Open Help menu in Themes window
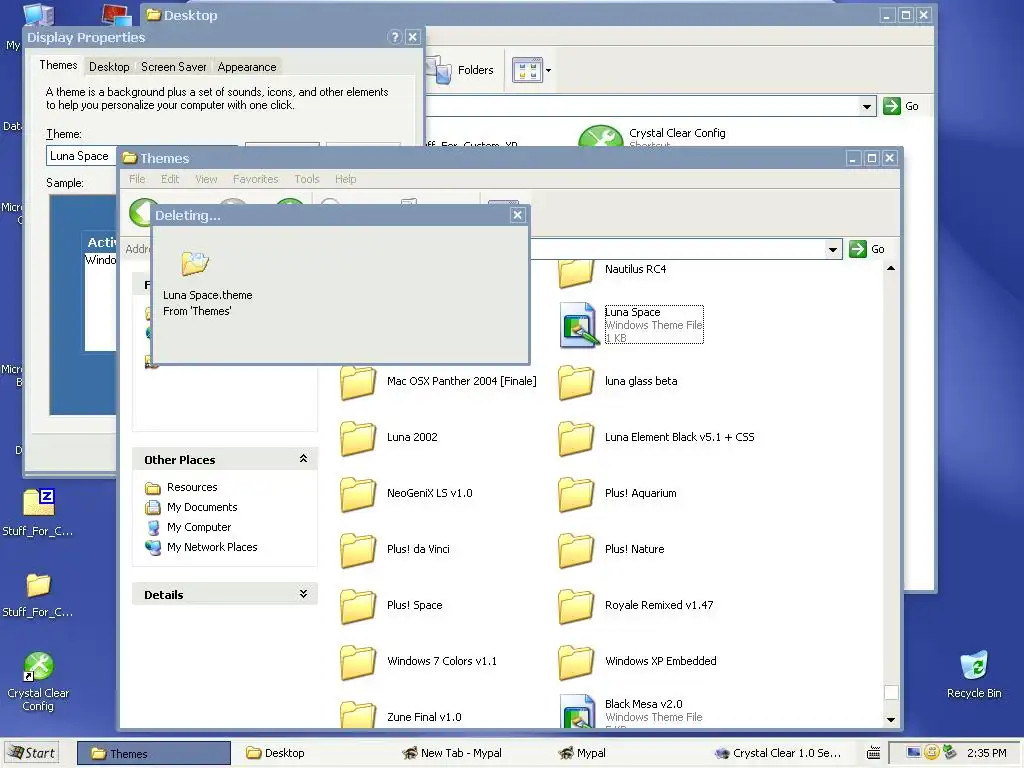Screen dimensions: 1024x768 (345, 179)
